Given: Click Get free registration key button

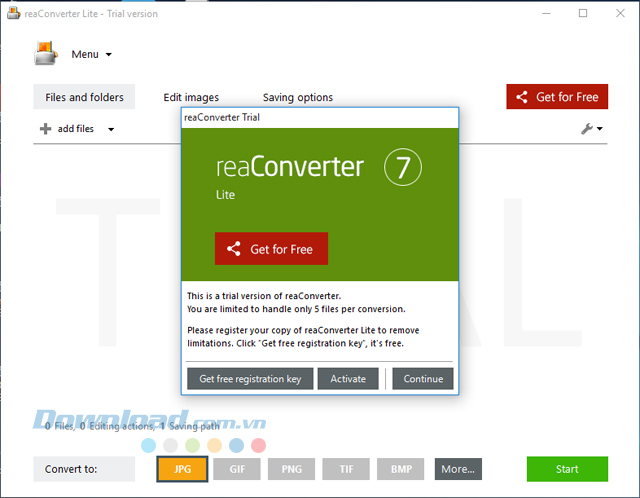Looking at the screenshot, I should [x=250, y=379].
